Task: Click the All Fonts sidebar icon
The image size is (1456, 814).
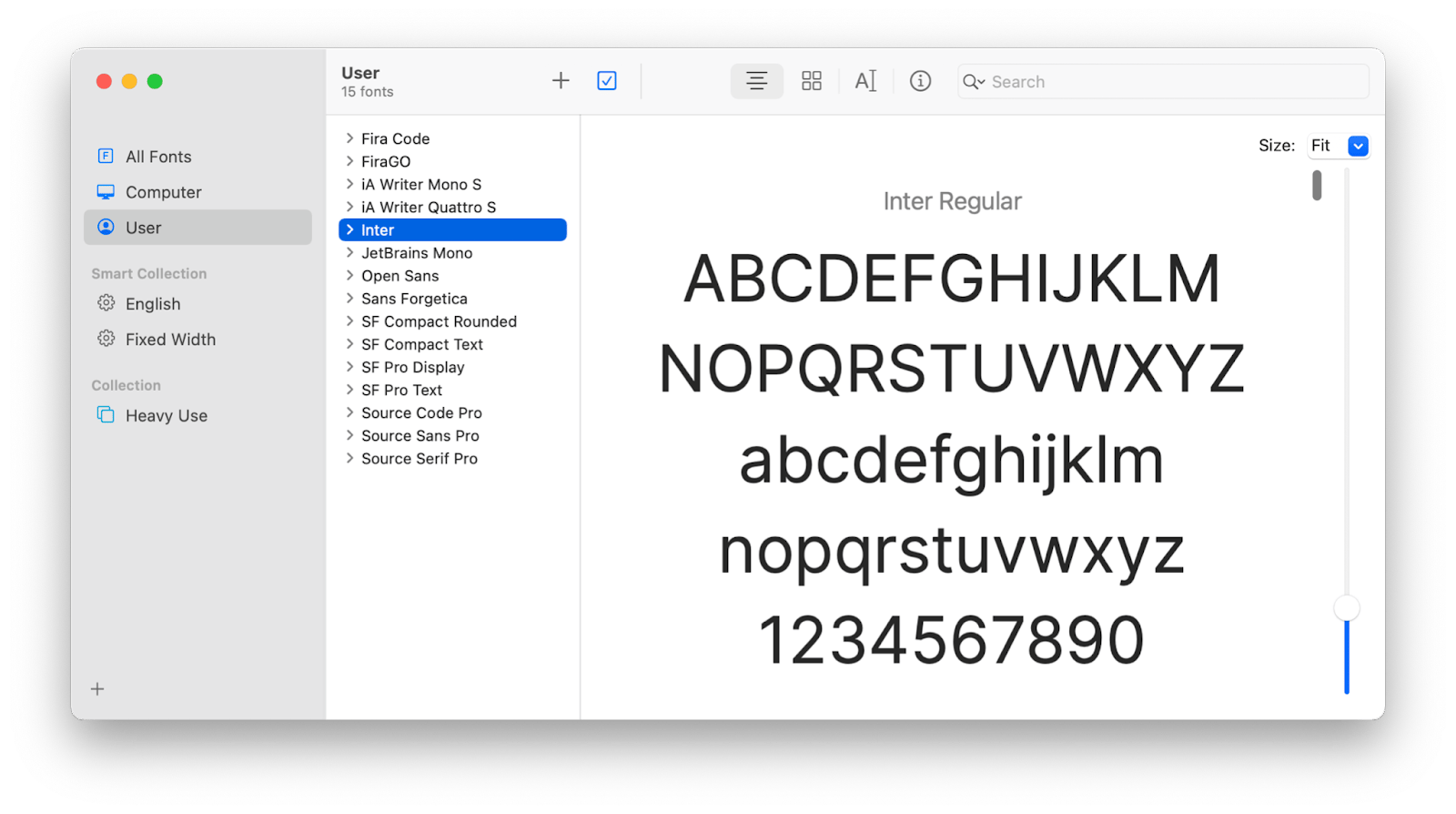Action: click(106, 156)
